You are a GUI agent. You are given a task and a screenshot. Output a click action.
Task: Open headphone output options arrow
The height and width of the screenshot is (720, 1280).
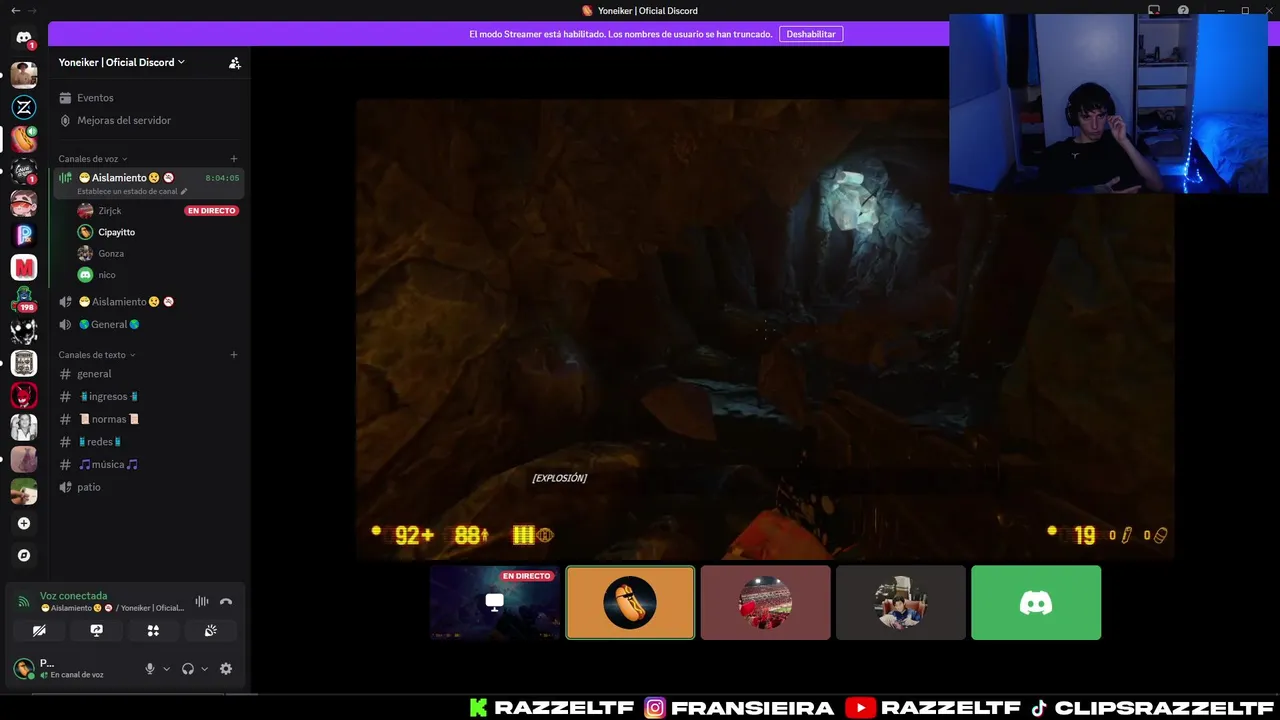tap(204, 669)
